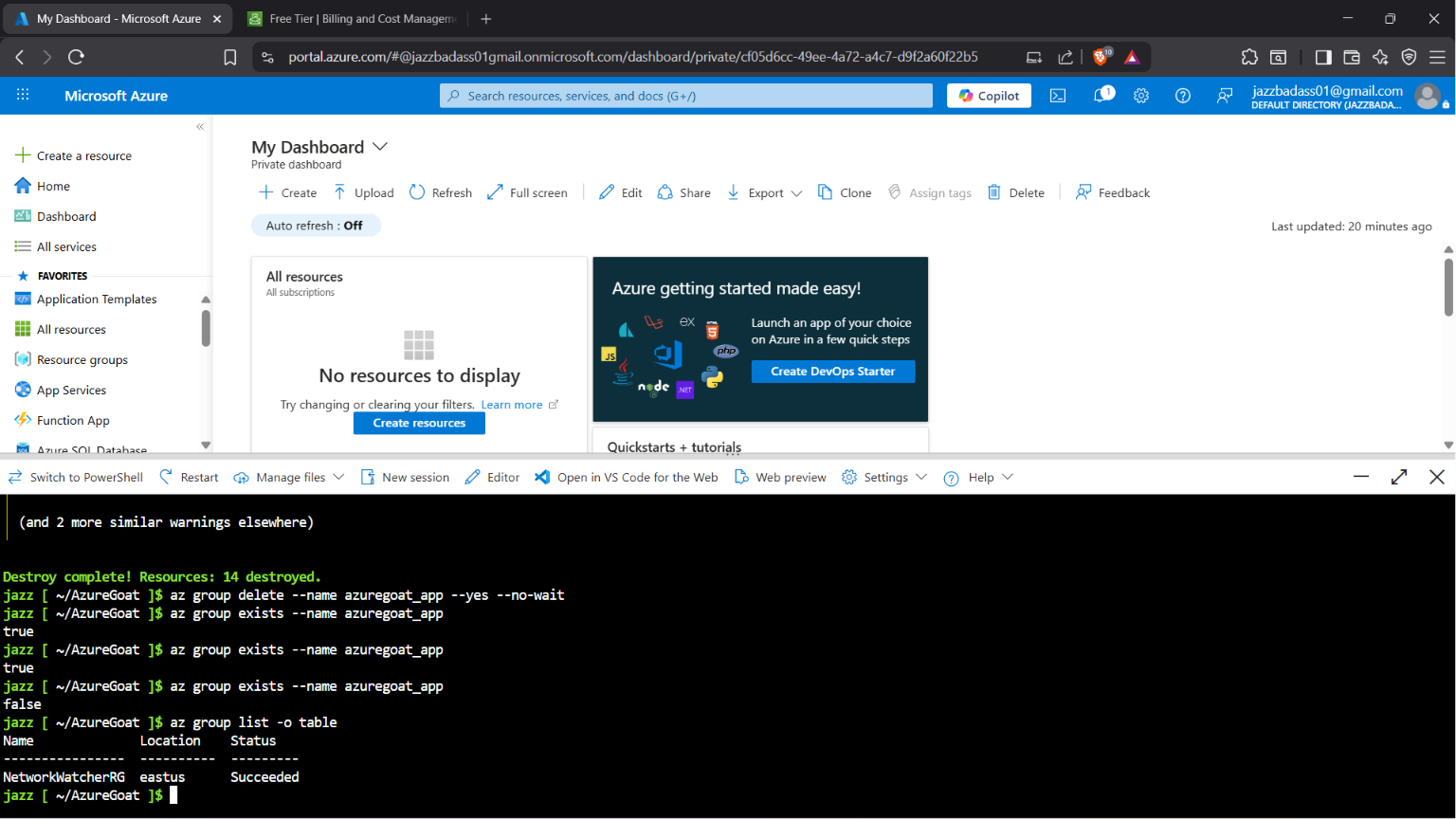Close the Cloud Shell pane
This screenshot has width=1456, height=819.
click(1437, 477)
